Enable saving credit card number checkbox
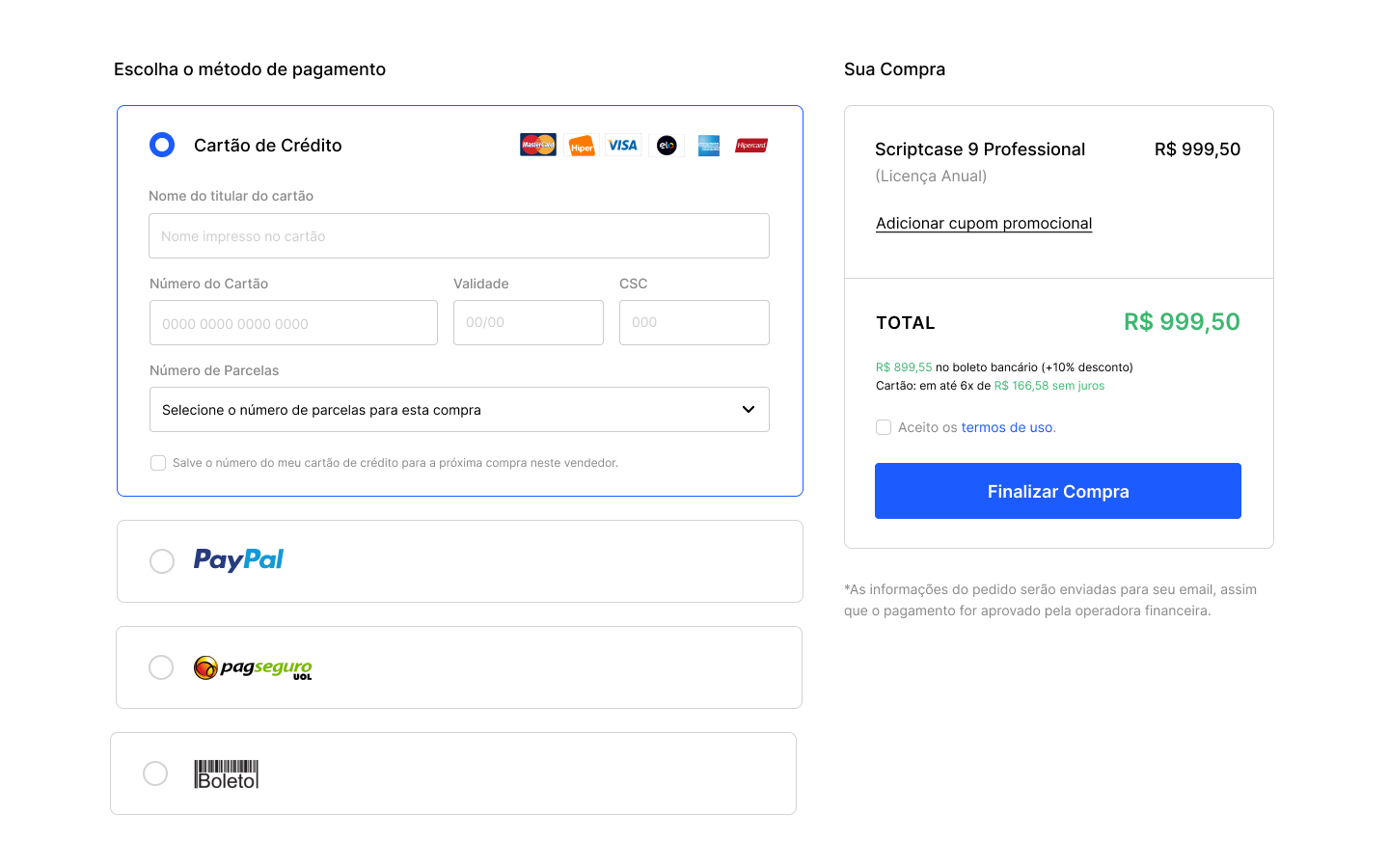Screen dimensions: 1389x868 tap(158, 463)
